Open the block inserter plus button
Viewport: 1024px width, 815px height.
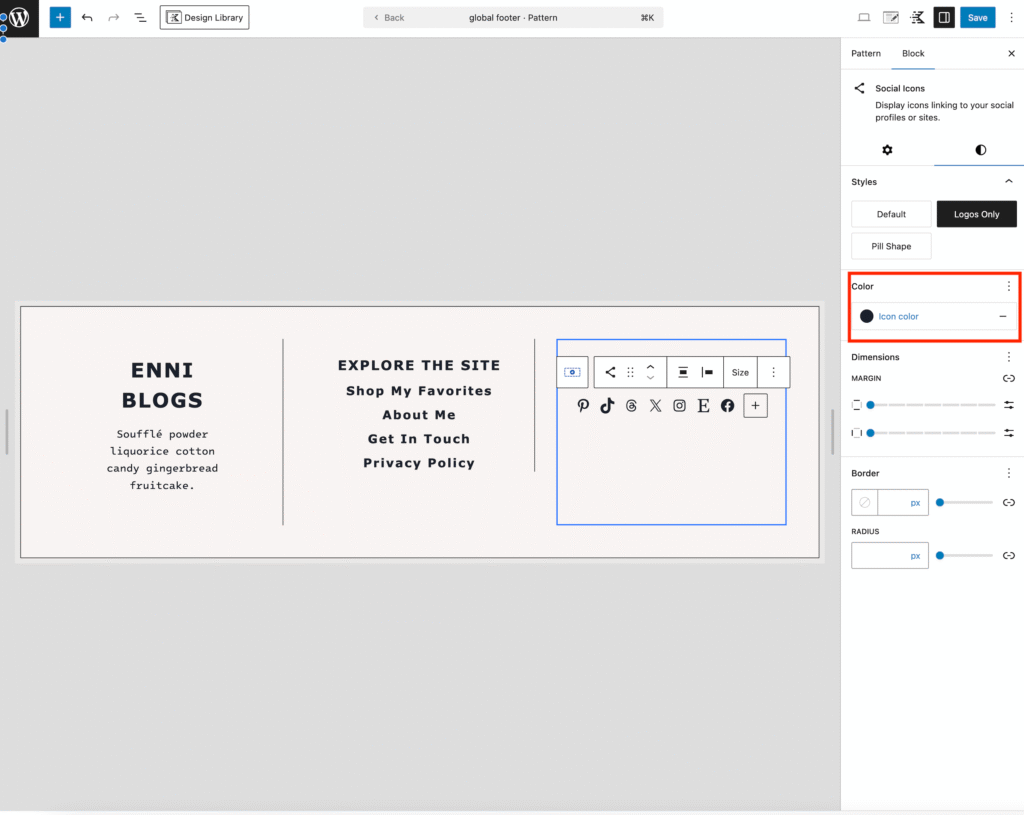[x=60, y=18]
